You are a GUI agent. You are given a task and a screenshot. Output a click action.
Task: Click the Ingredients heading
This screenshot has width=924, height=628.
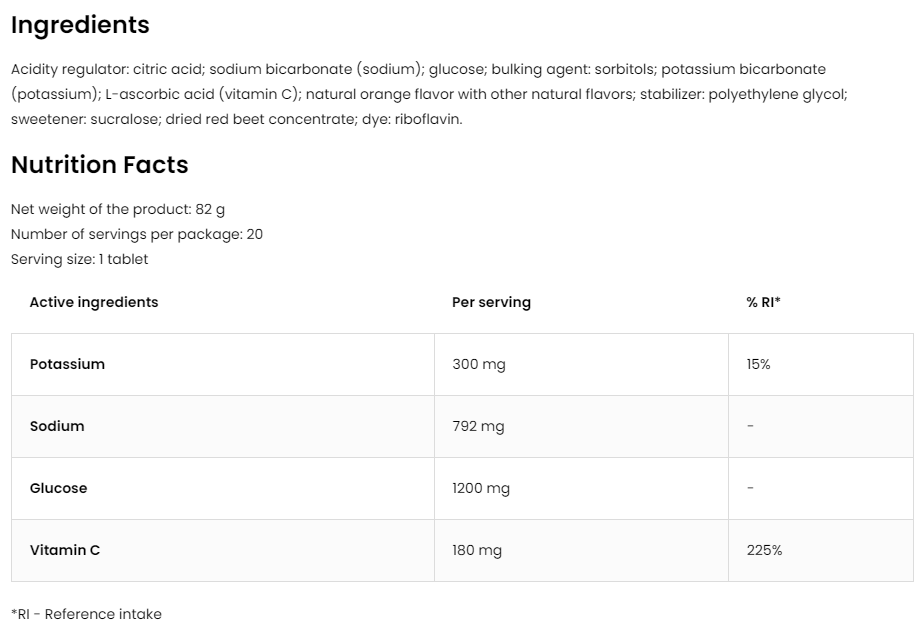pyautogui.click(x=80, y=25)
